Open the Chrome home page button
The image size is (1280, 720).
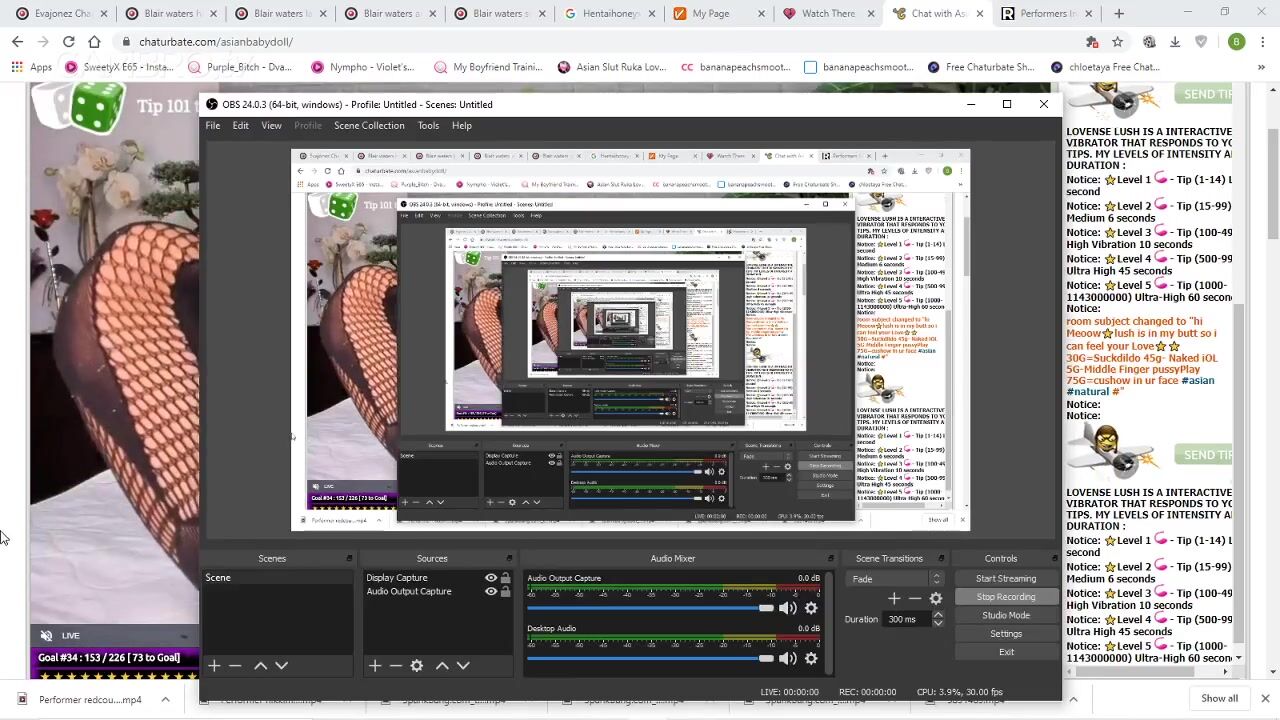(94, 41)
